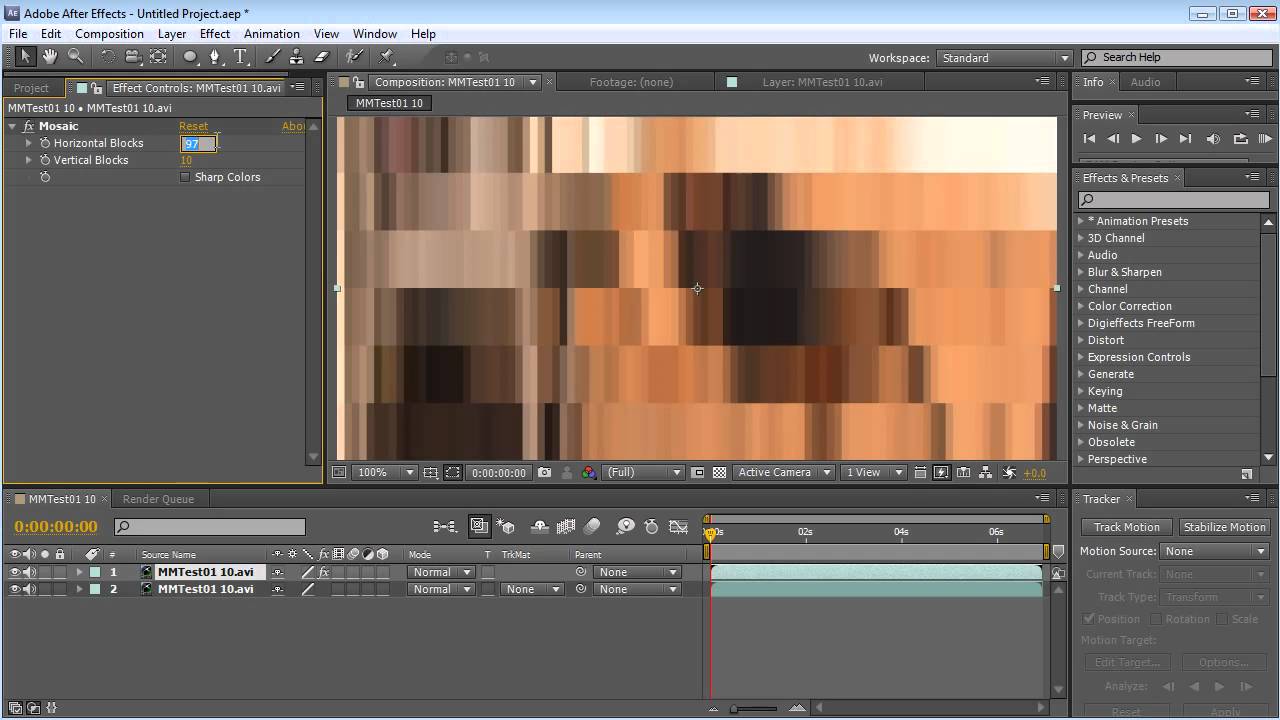
Task: Take a snapshot with camera icon
Action: coord(545,472)
